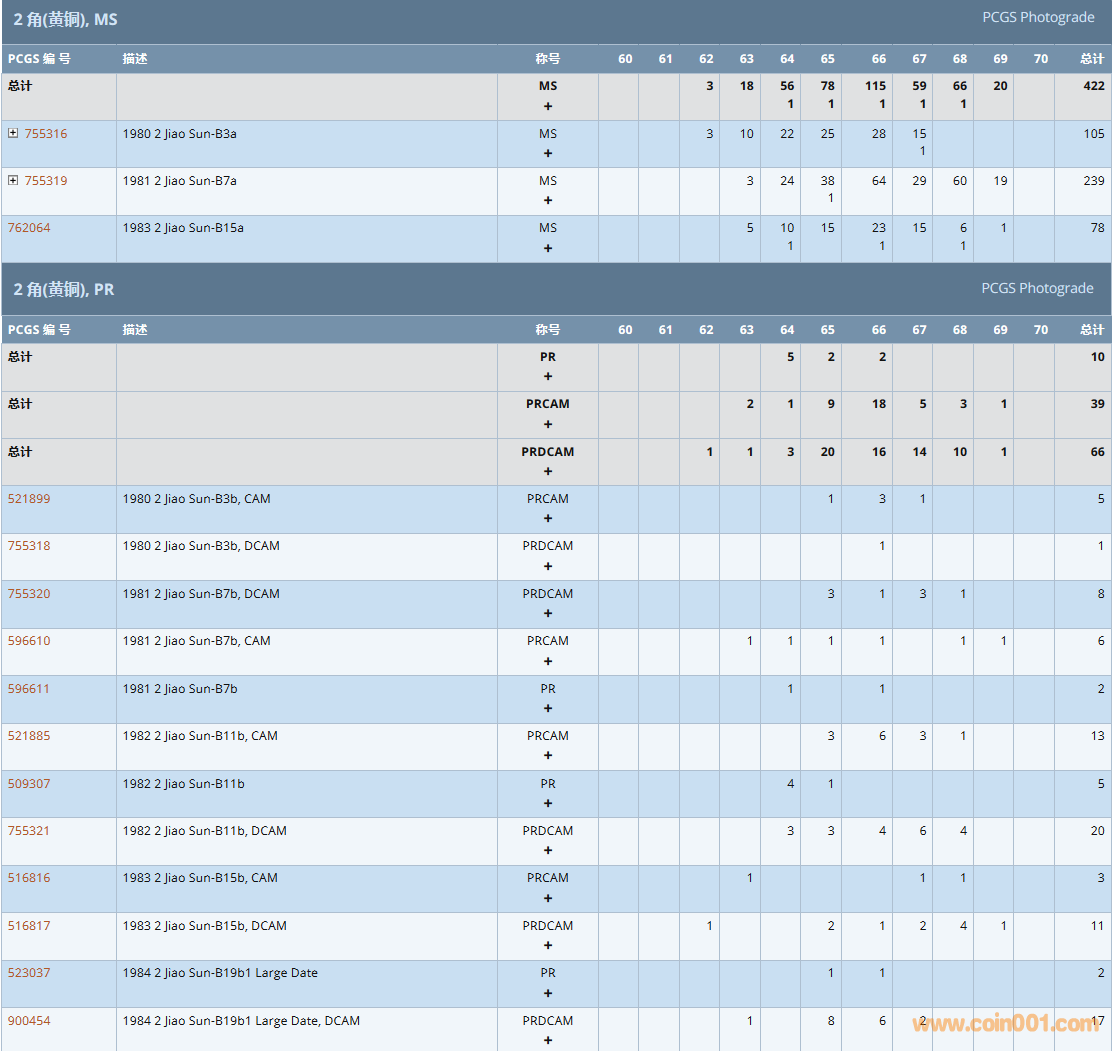
Task: Select the 516817 coin link
Action: click(29, 925)
